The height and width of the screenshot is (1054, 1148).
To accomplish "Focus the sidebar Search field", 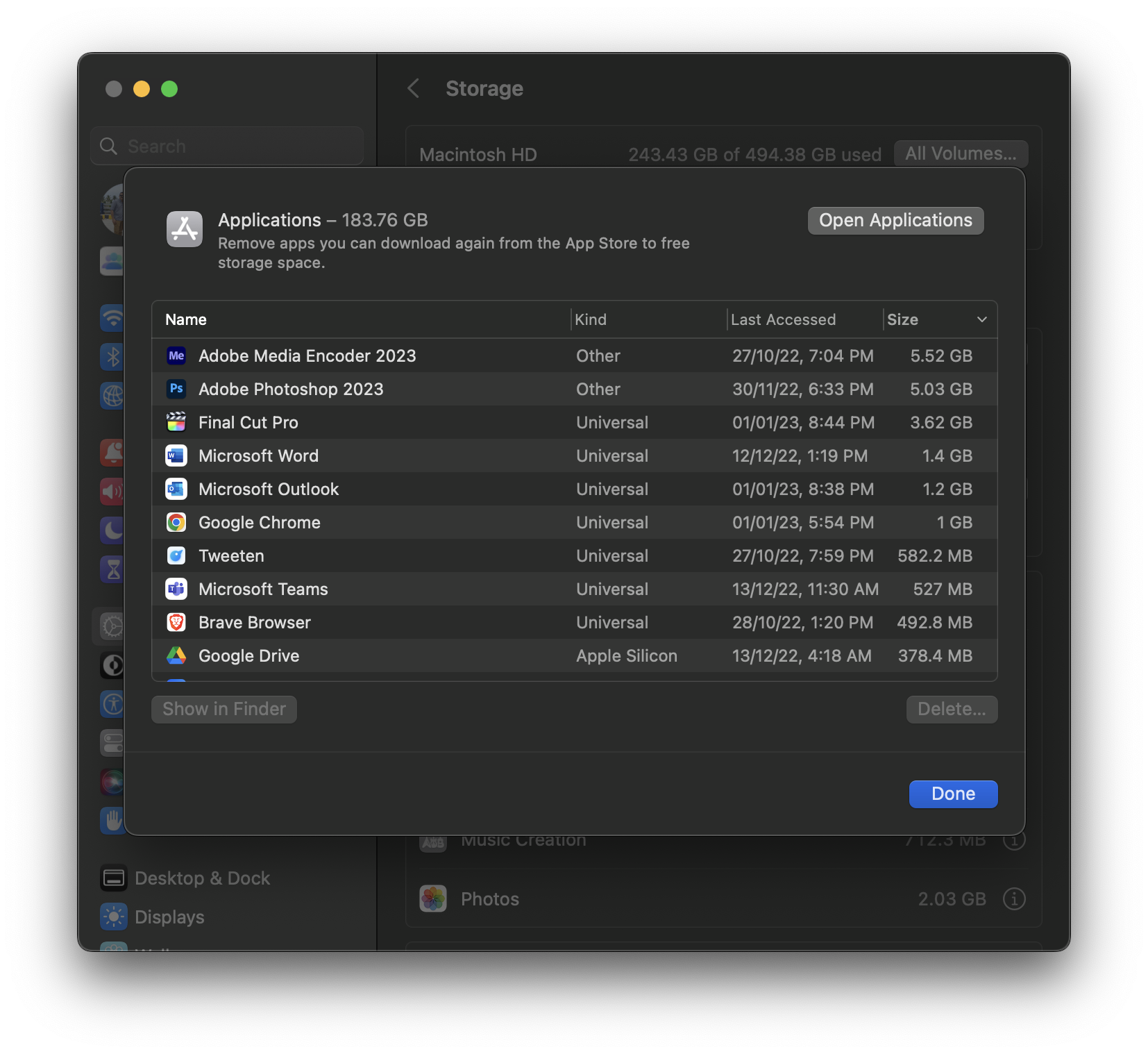I will 227,146.
